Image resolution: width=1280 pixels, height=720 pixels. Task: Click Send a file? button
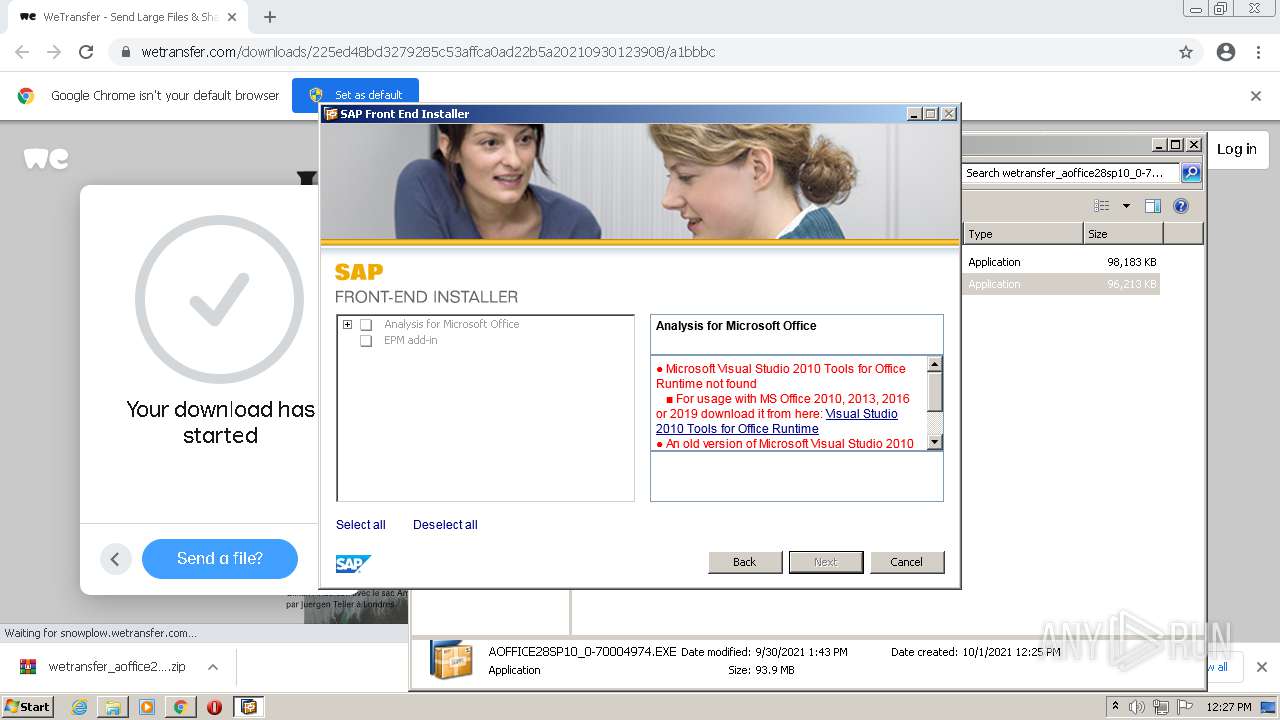point(220,559)
